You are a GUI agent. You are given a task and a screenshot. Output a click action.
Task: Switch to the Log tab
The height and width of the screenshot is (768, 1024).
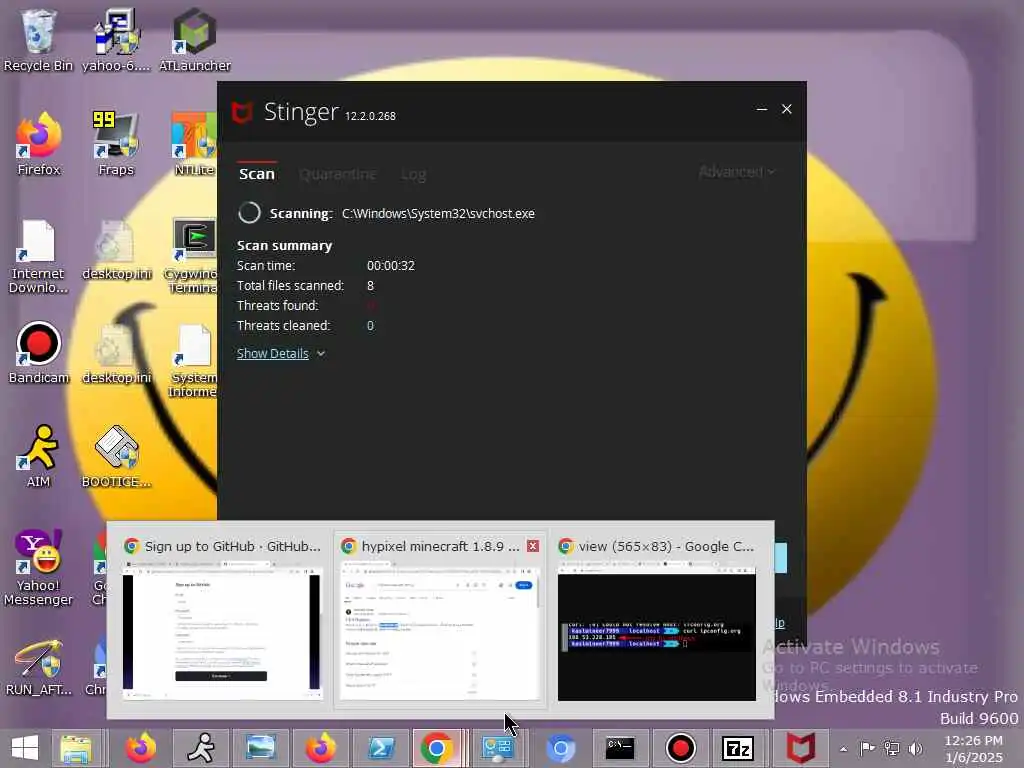(413, 174)
